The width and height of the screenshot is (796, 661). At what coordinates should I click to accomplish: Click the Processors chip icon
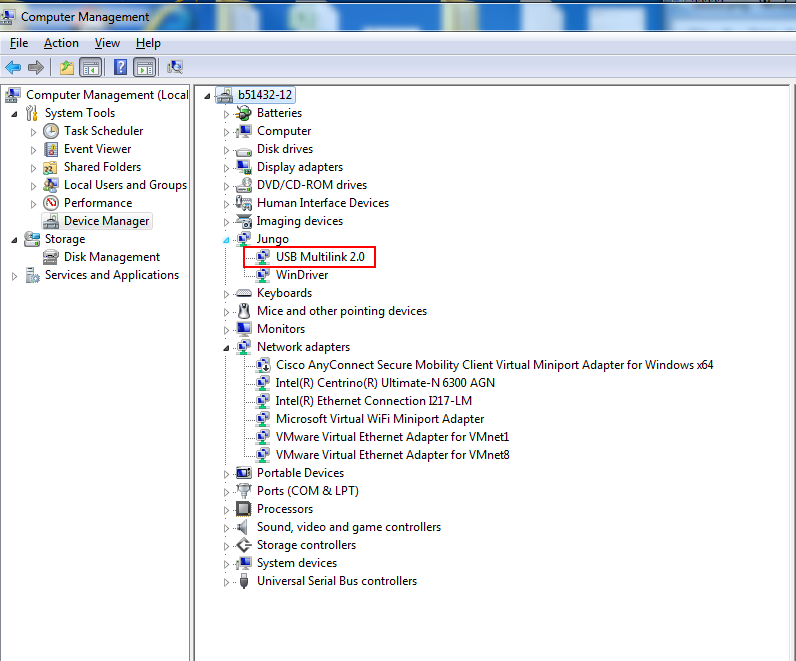(x=244, y=509)
